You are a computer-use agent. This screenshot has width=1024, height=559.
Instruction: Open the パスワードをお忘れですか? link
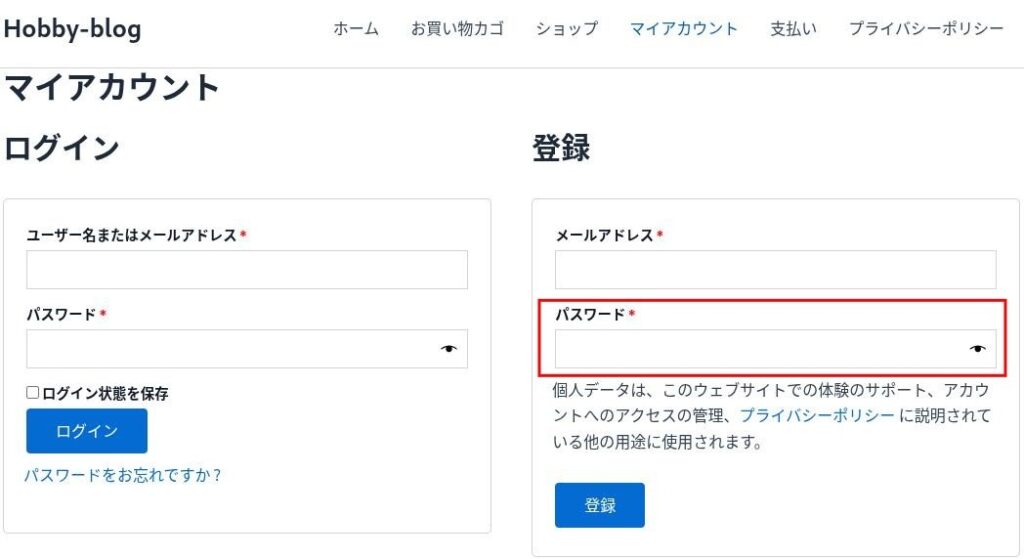click(123, 475)
